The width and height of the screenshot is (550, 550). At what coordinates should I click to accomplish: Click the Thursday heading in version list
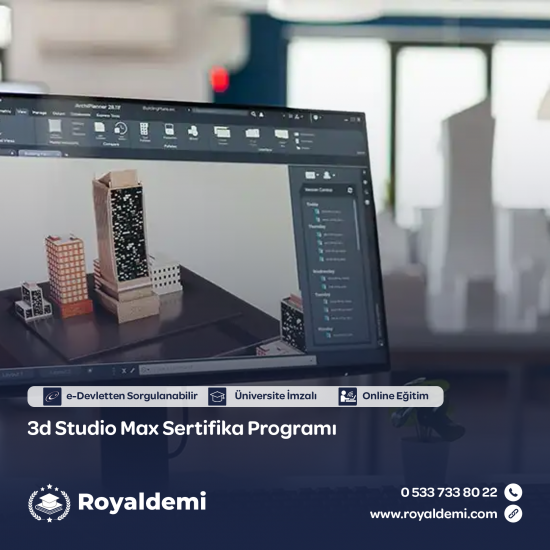tap(317, 227)
